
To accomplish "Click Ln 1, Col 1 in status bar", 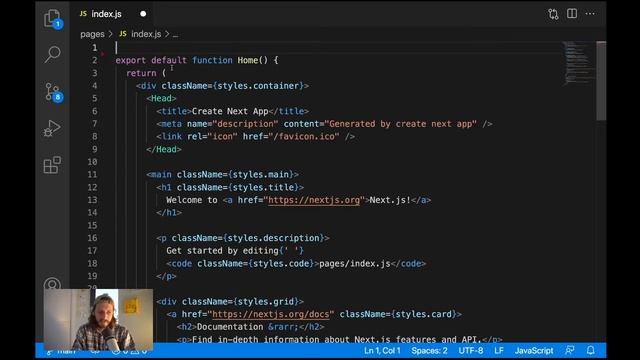I will click(382, 351).
